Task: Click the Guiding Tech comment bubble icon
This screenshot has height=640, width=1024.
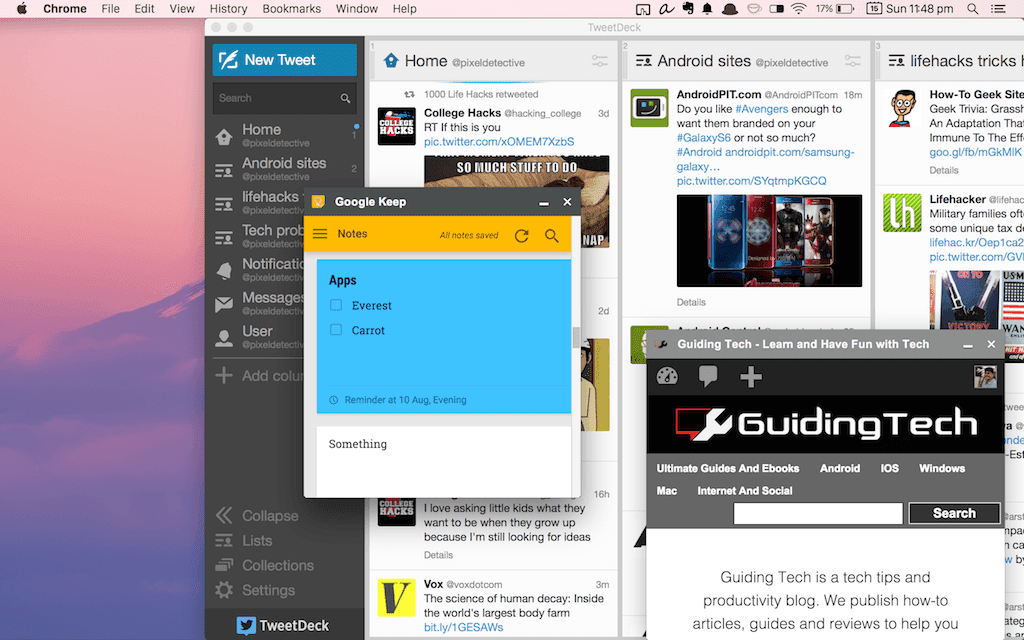Action: pos(708,376)
